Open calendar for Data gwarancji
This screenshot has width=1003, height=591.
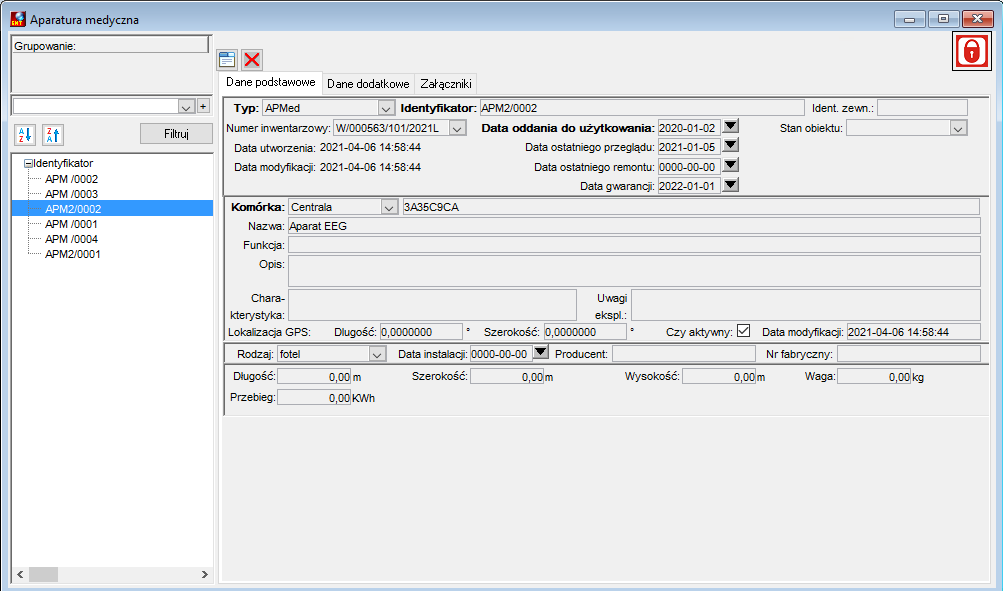[x=731, y=185]
